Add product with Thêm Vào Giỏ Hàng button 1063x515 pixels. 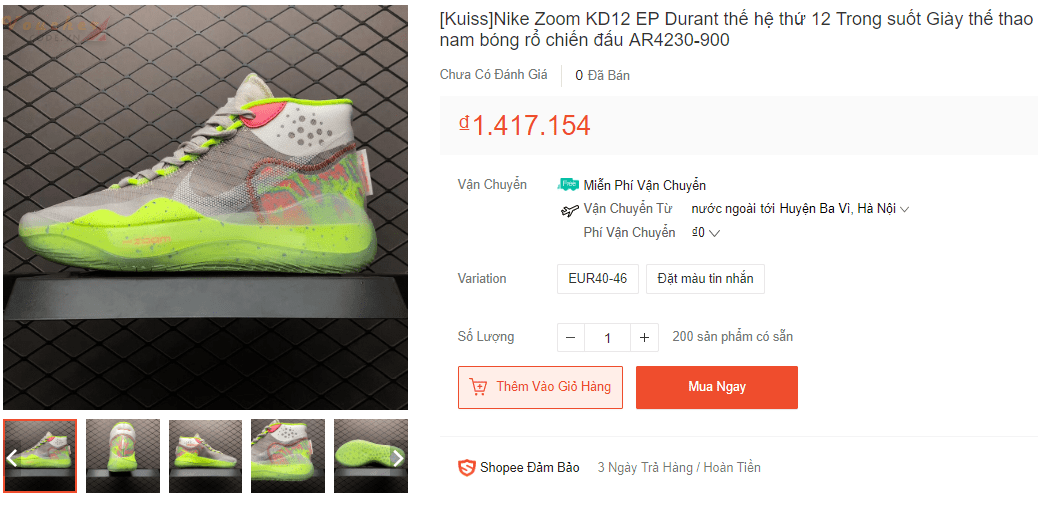pos(540,388)
